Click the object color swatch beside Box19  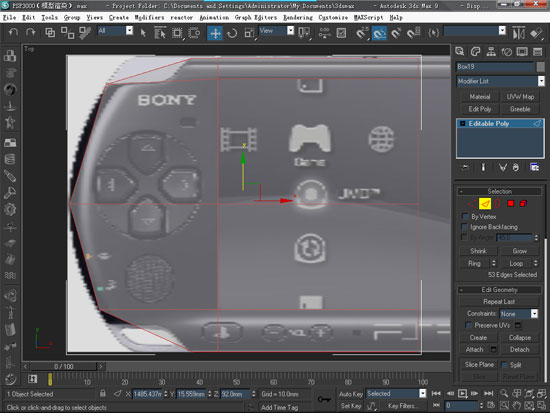[541, 66]
